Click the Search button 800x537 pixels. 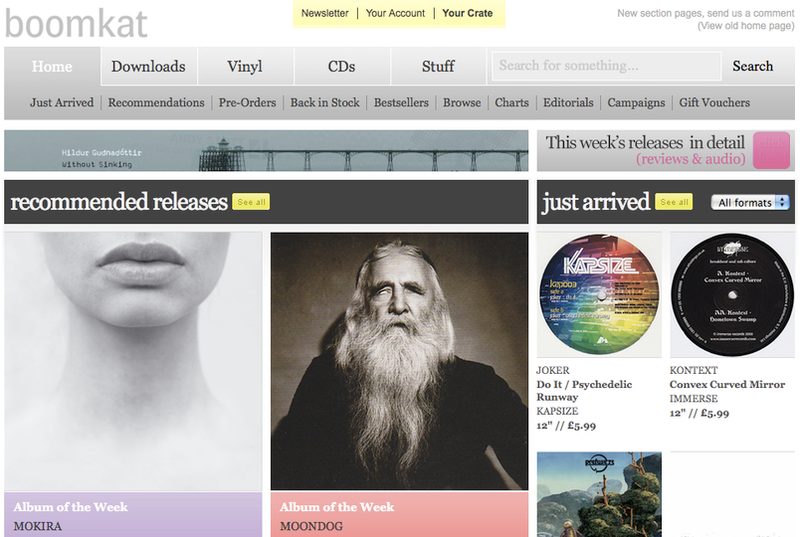point(753,66)
